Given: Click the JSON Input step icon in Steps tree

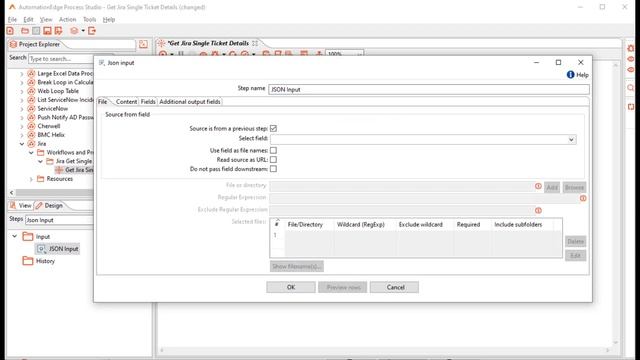Looking at the screenshot, I should 41,249.
